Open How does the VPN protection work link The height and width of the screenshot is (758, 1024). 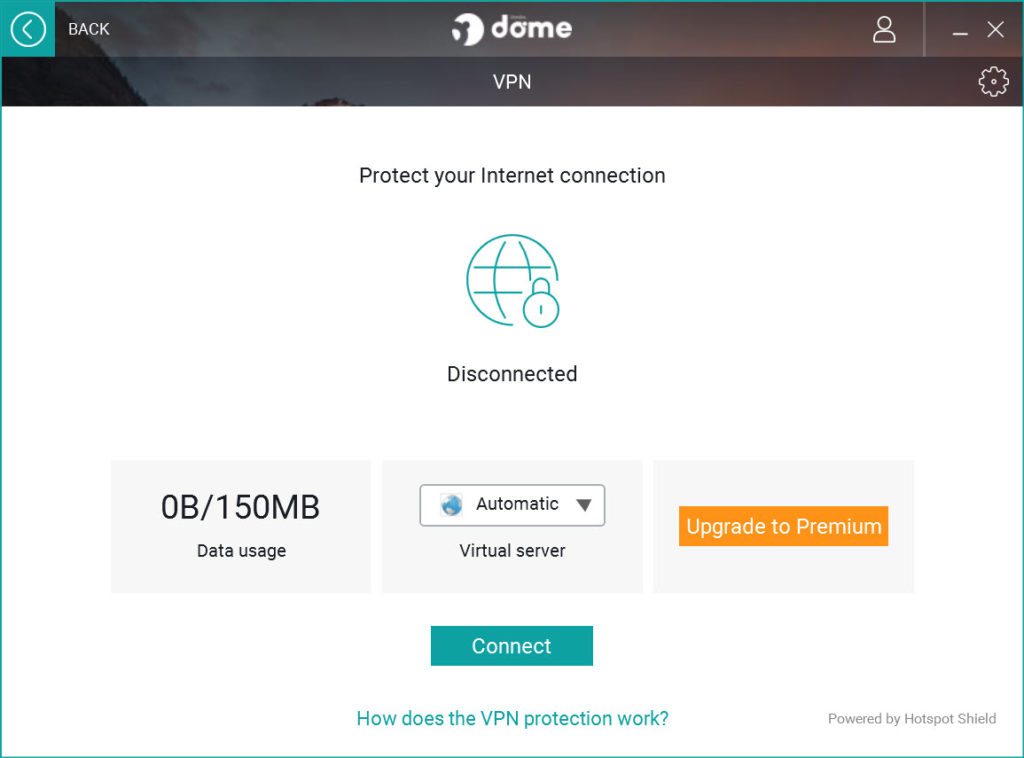tap(512, 718)
